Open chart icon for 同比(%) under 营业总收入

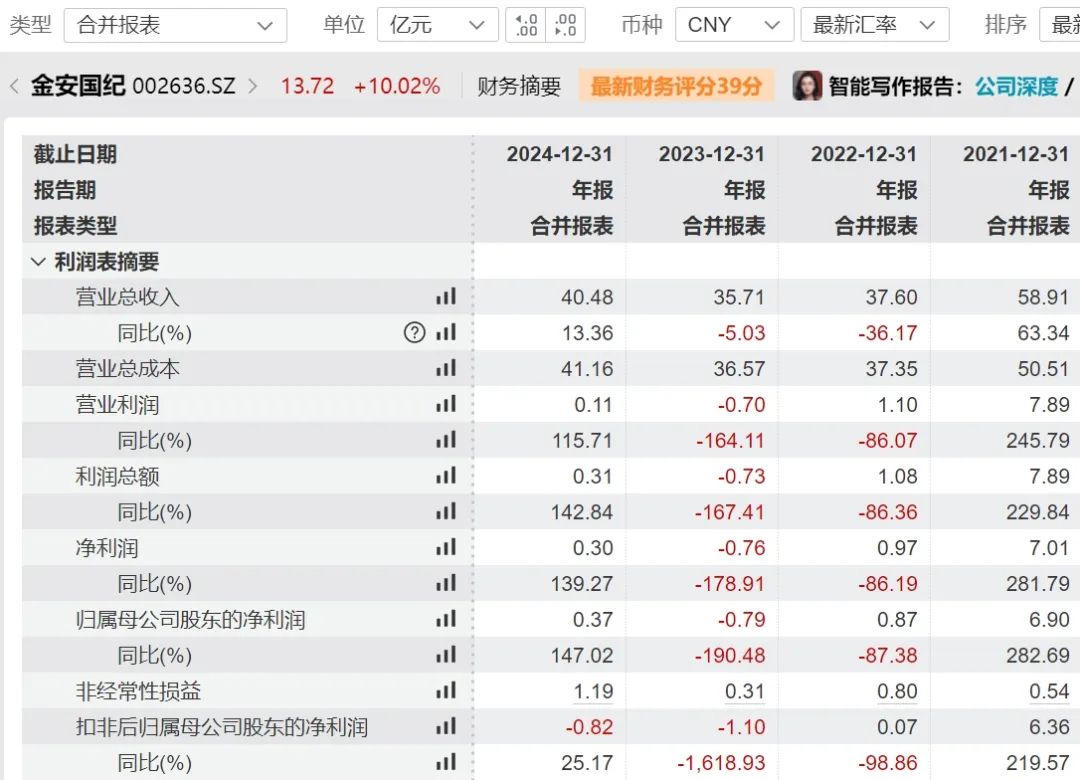point(446,332)
